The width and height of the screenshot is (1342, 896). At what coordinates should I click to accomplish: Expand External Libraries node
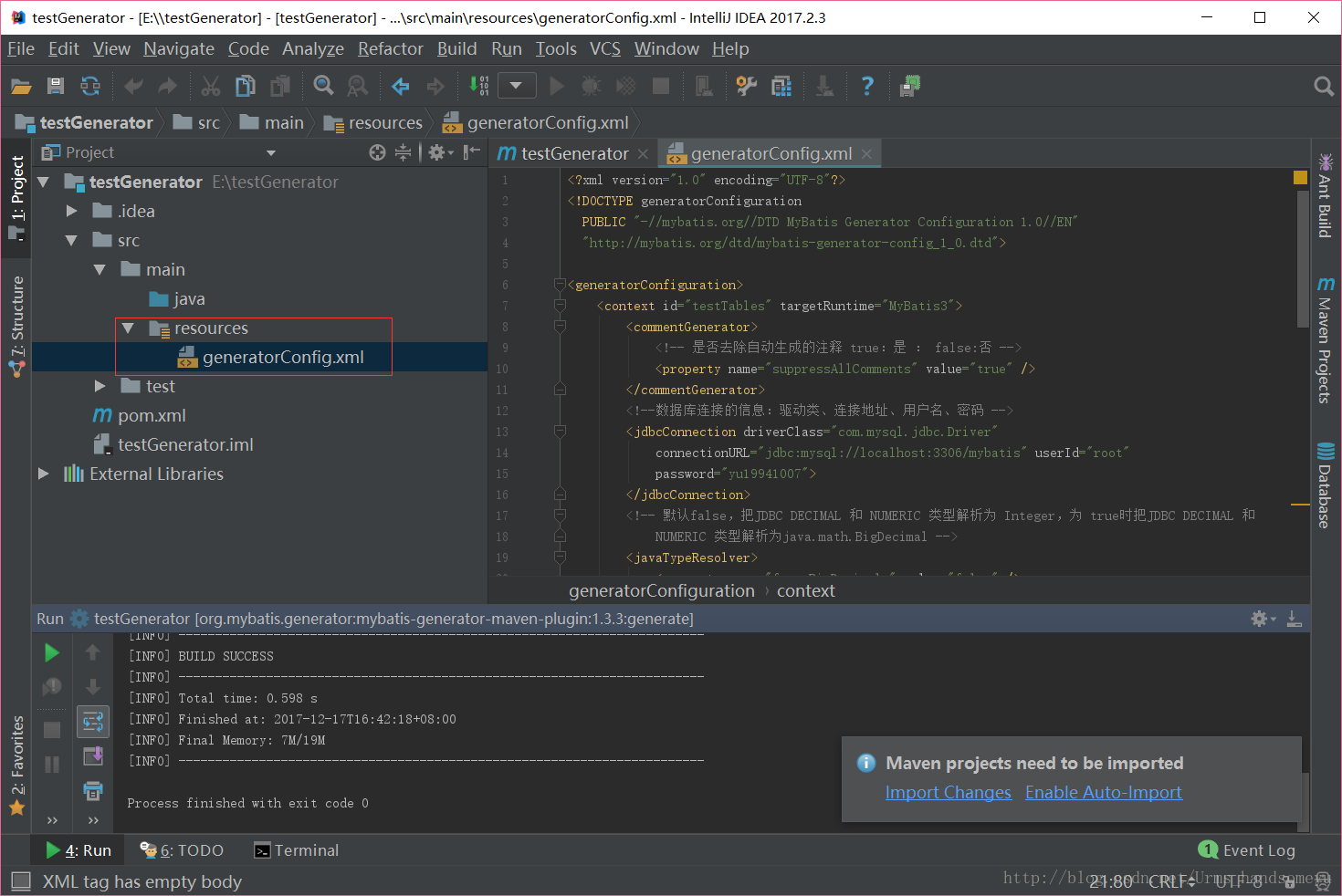[x=43, y=474]
